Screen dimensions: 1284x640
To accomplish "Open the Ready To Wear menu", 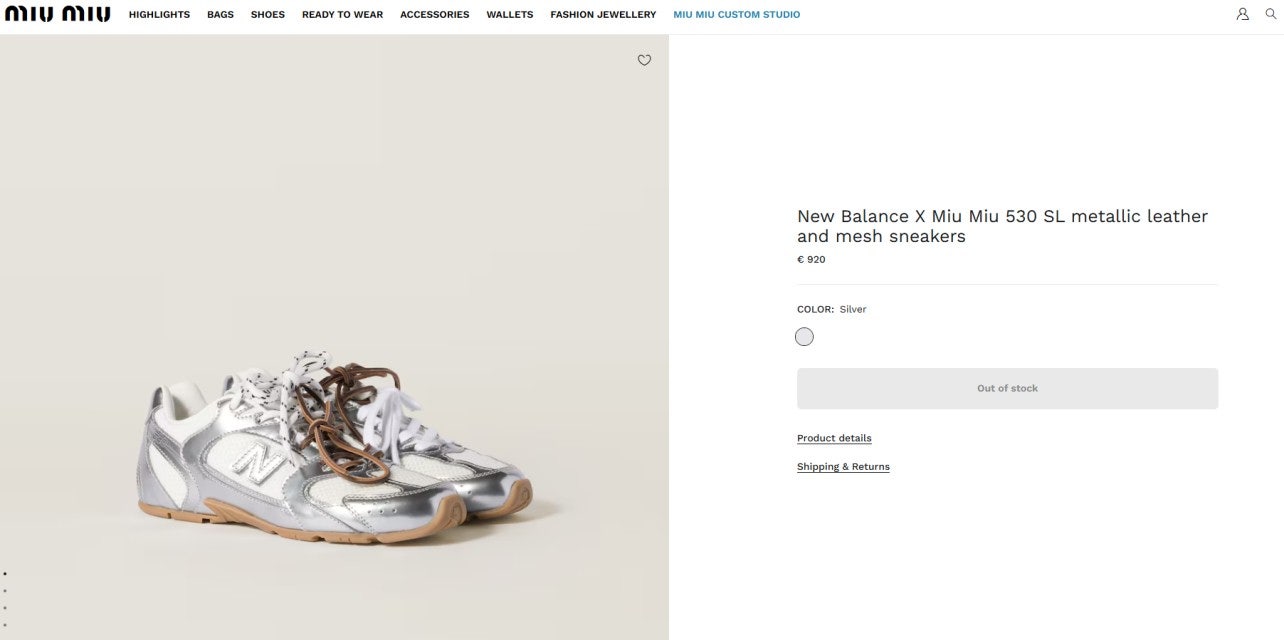I will click(342, 15).
